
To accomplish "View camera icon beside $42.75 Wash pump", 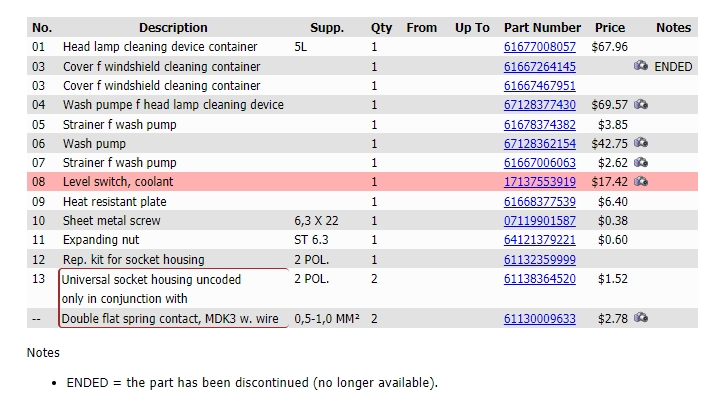I will point(640,143).
